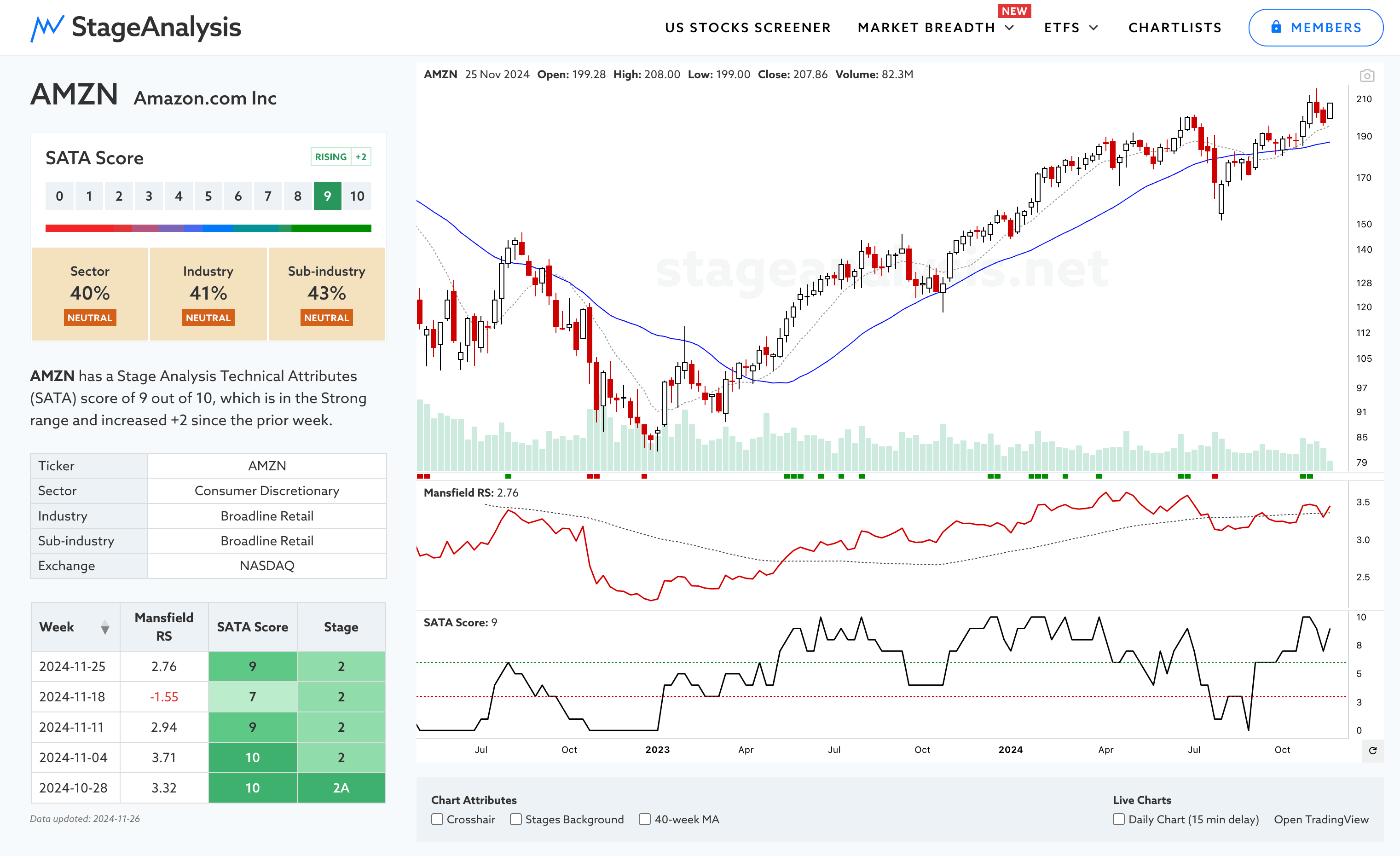Click the Mansfield RS: 2.76 chart label
Image resolution: width=1400 pixels, height=856 pixels.
[471, 492]
